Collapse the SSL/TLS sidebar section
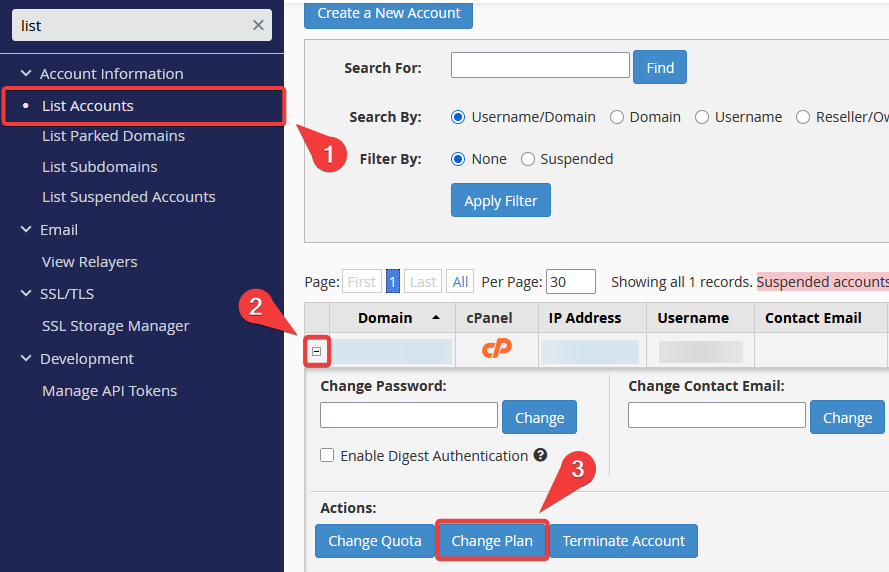Viewport: 889px width, 572px height. [26, 294]
